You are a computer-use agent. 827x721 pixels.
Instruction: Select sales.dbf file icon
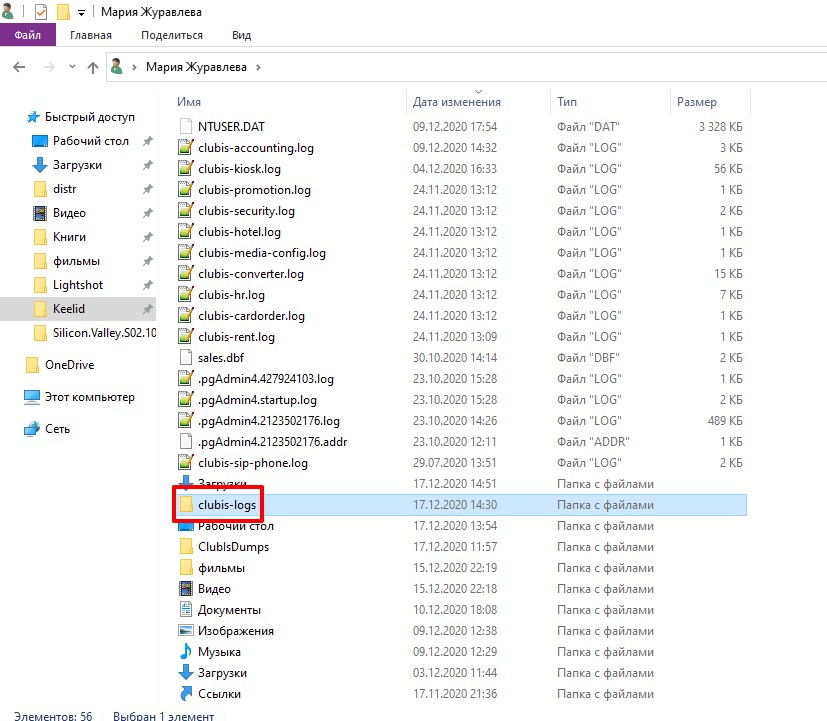(186, 358)
